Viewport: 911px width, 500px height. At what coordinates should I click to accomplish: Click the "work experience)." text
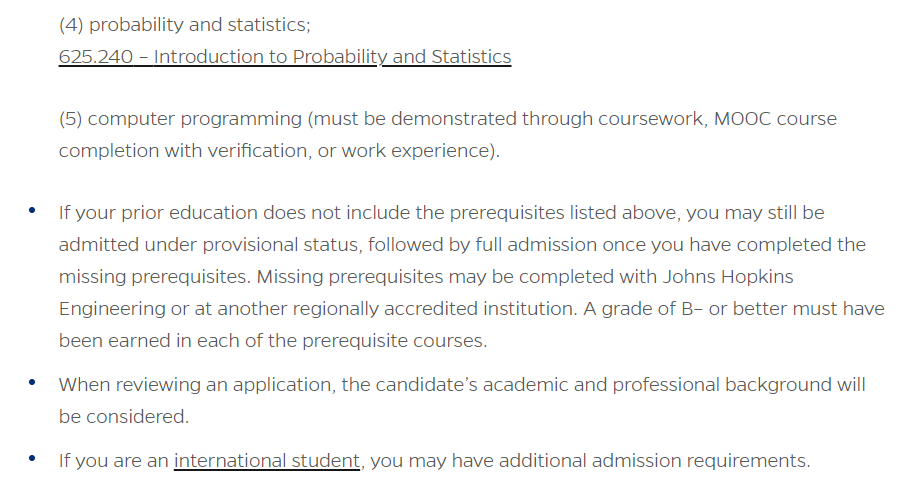pos(420,151)
